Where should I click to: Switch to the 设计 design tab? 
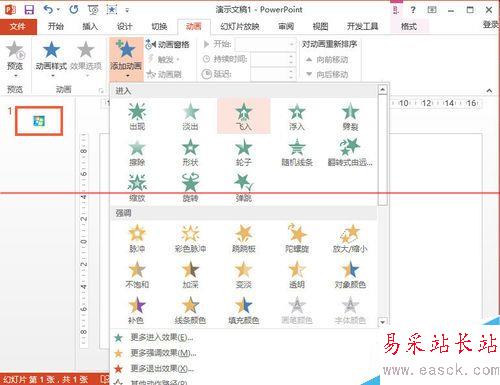point(125,26)
